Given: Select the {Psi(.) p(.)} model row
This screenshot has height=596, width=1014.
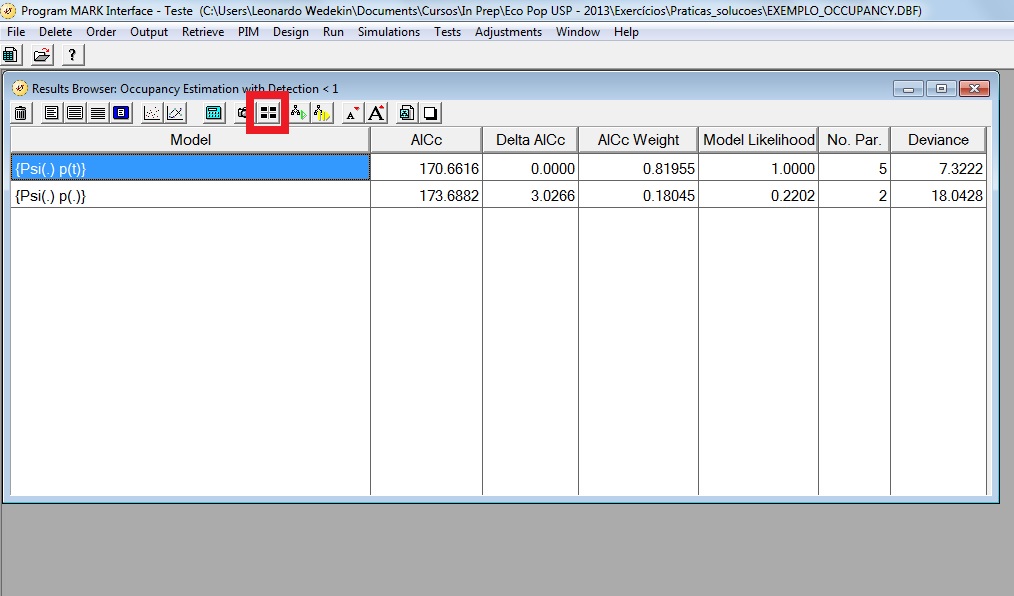Looking at the screenshot, I should pos(190,195).
